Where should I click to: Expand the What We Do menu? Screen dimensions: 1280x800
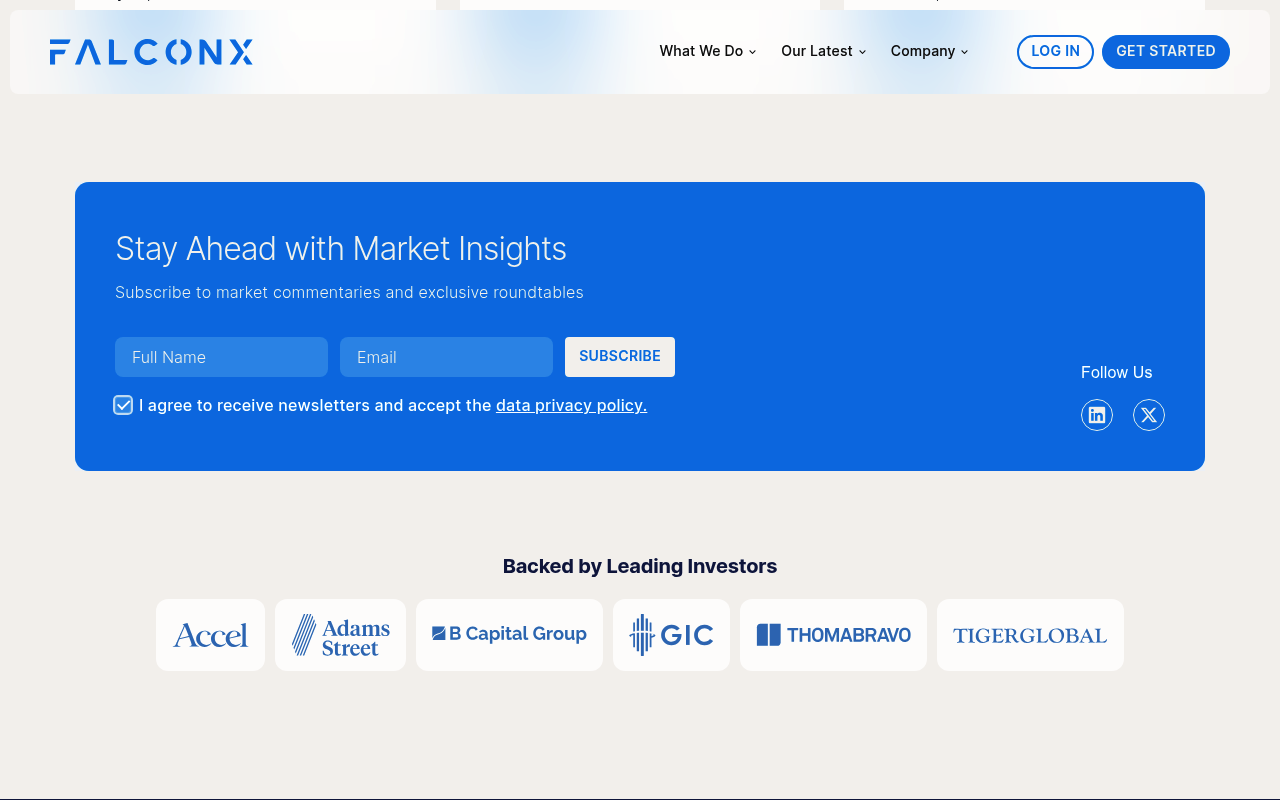(x=708, y=51)
